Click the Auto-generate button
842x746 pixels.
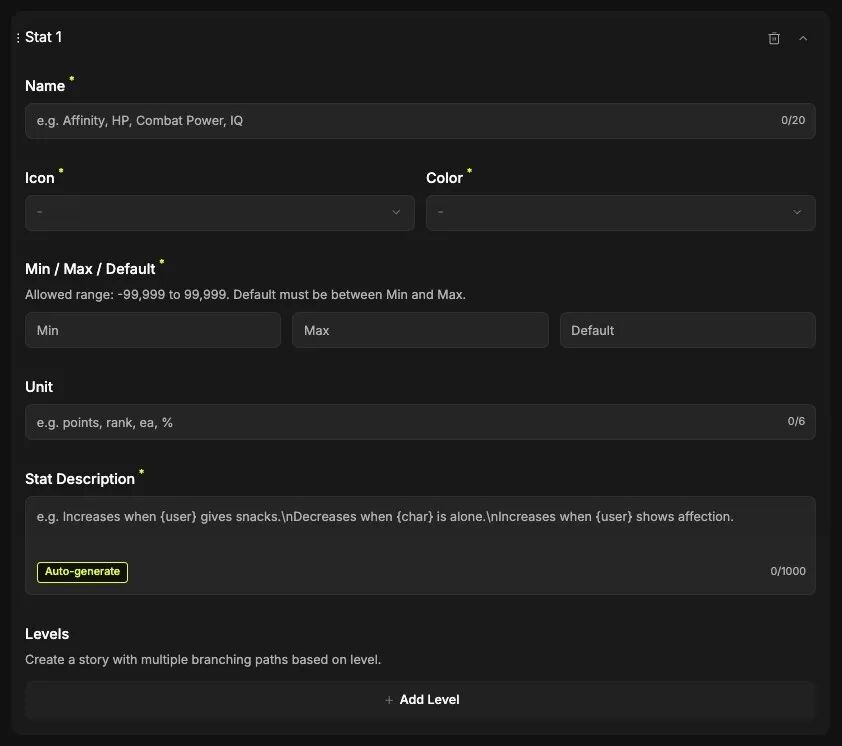coord(82,572)
